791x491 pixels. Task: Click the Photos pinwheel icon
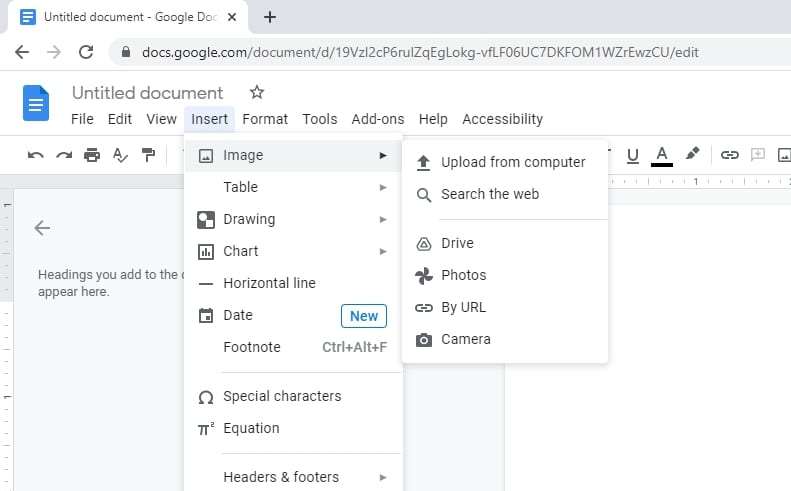point(424,276)
